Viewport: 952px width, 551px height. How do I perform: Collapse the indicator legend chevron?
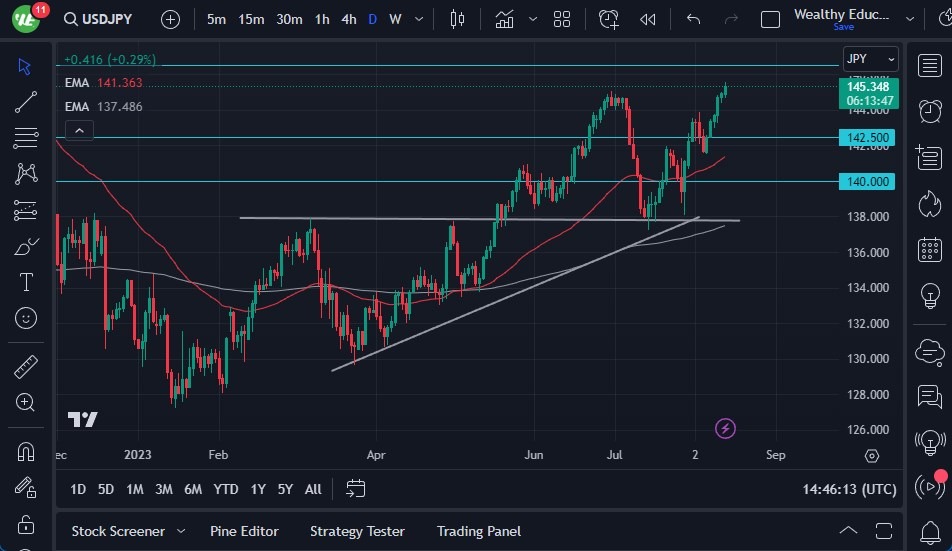78,129
